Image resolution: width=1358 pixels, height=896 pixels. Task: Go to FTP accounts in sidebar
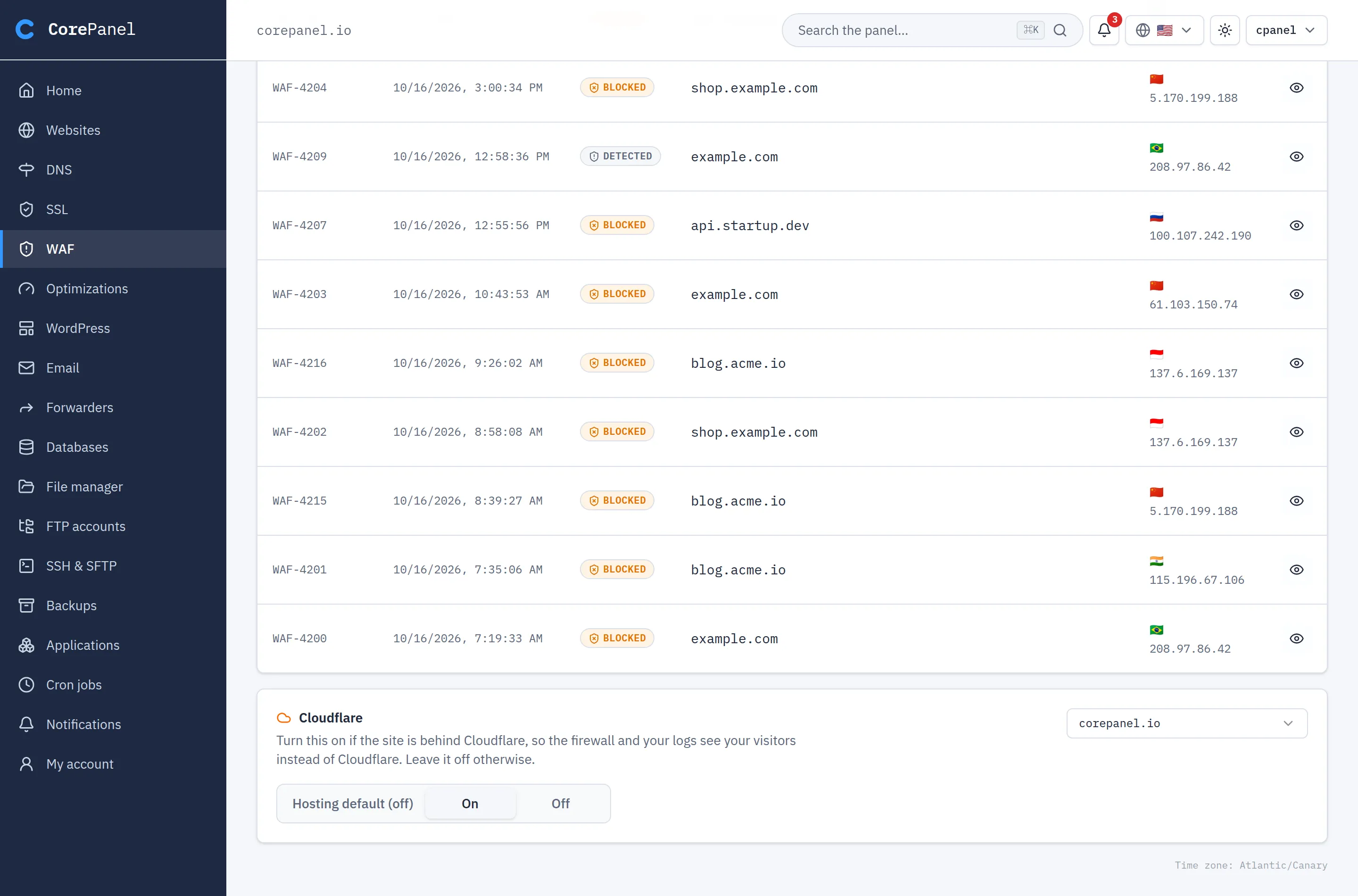(113, 526)
